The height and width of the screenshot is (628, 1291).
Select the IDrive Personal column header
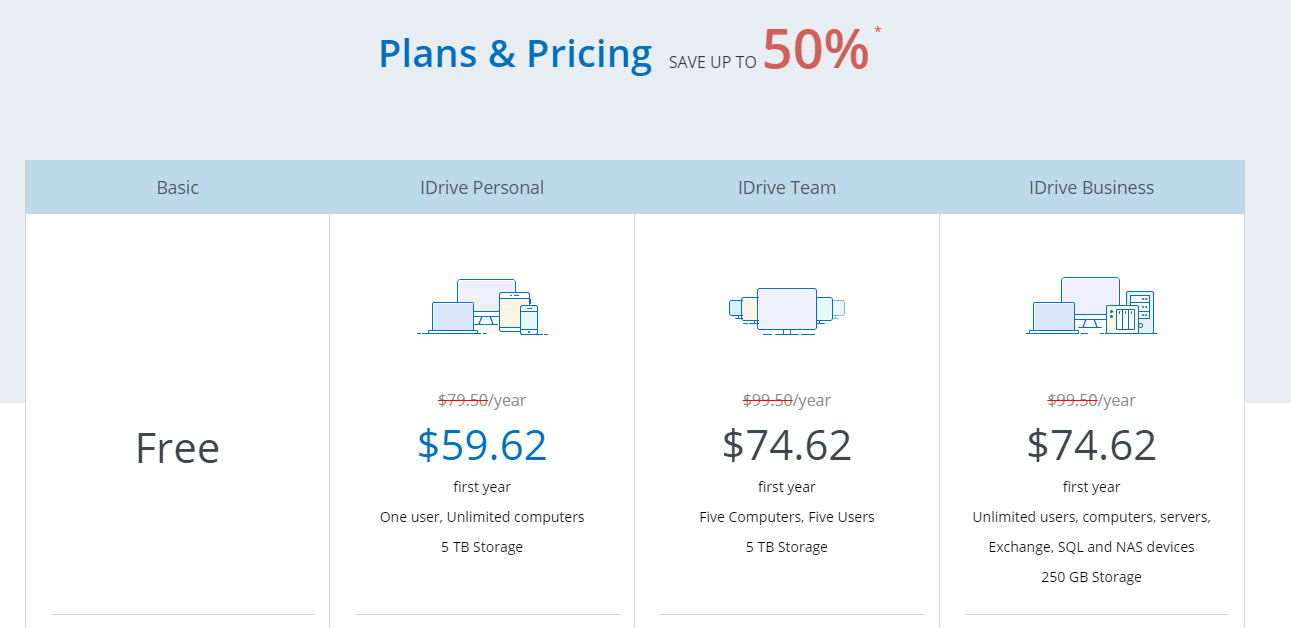point(482,187)
